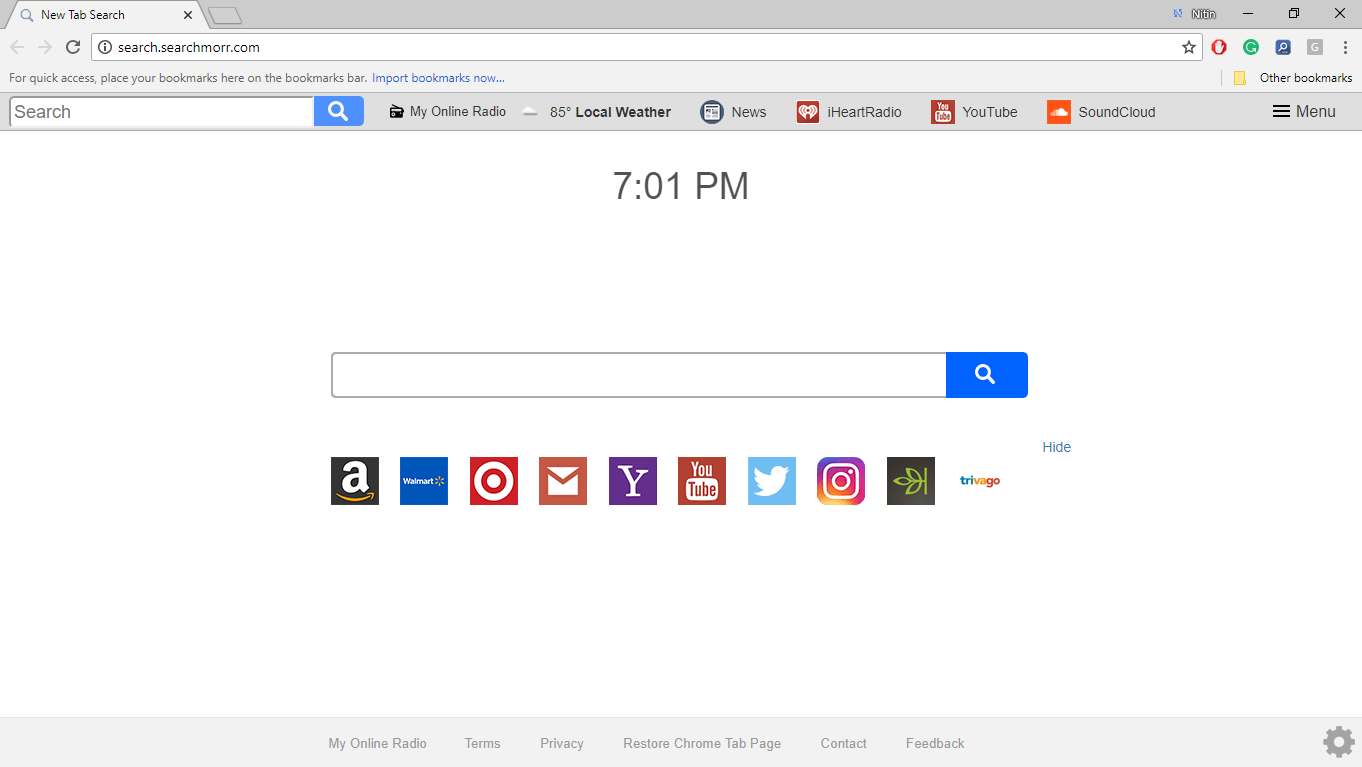The image size is (1362, 767).
Task: Click Restore Chrome Tab Page
Action: tap(702, 743)
